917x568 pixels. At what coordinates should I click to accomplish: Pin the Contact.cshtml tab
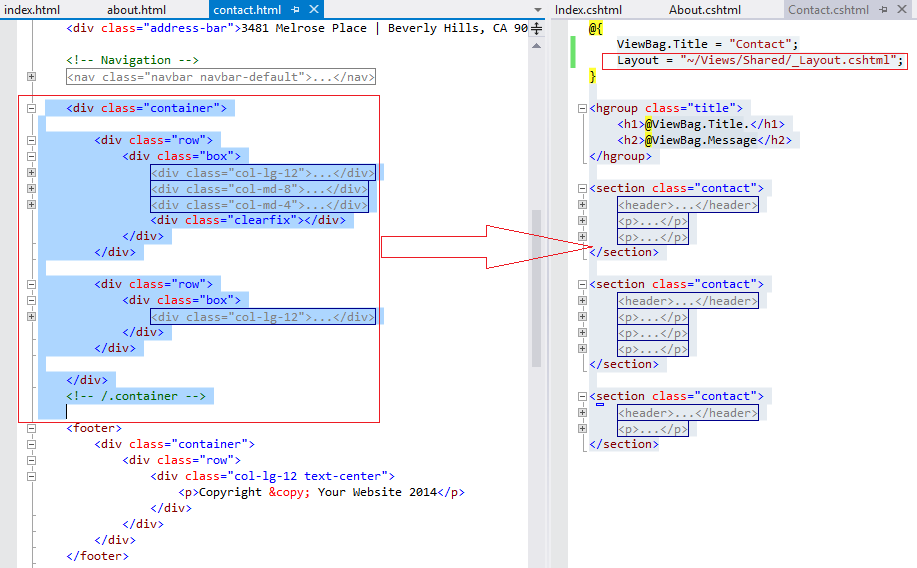click(x=884, y=9)
